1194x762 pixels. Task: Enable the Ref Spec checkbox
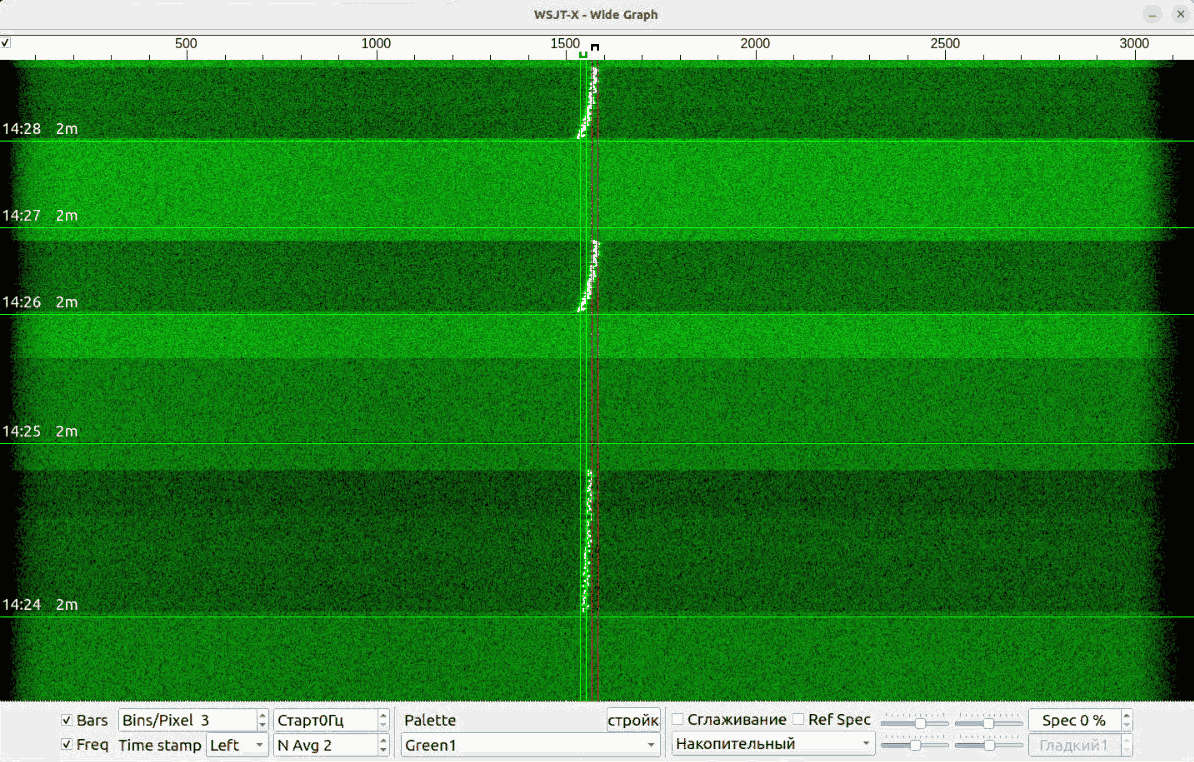(798, 720)
